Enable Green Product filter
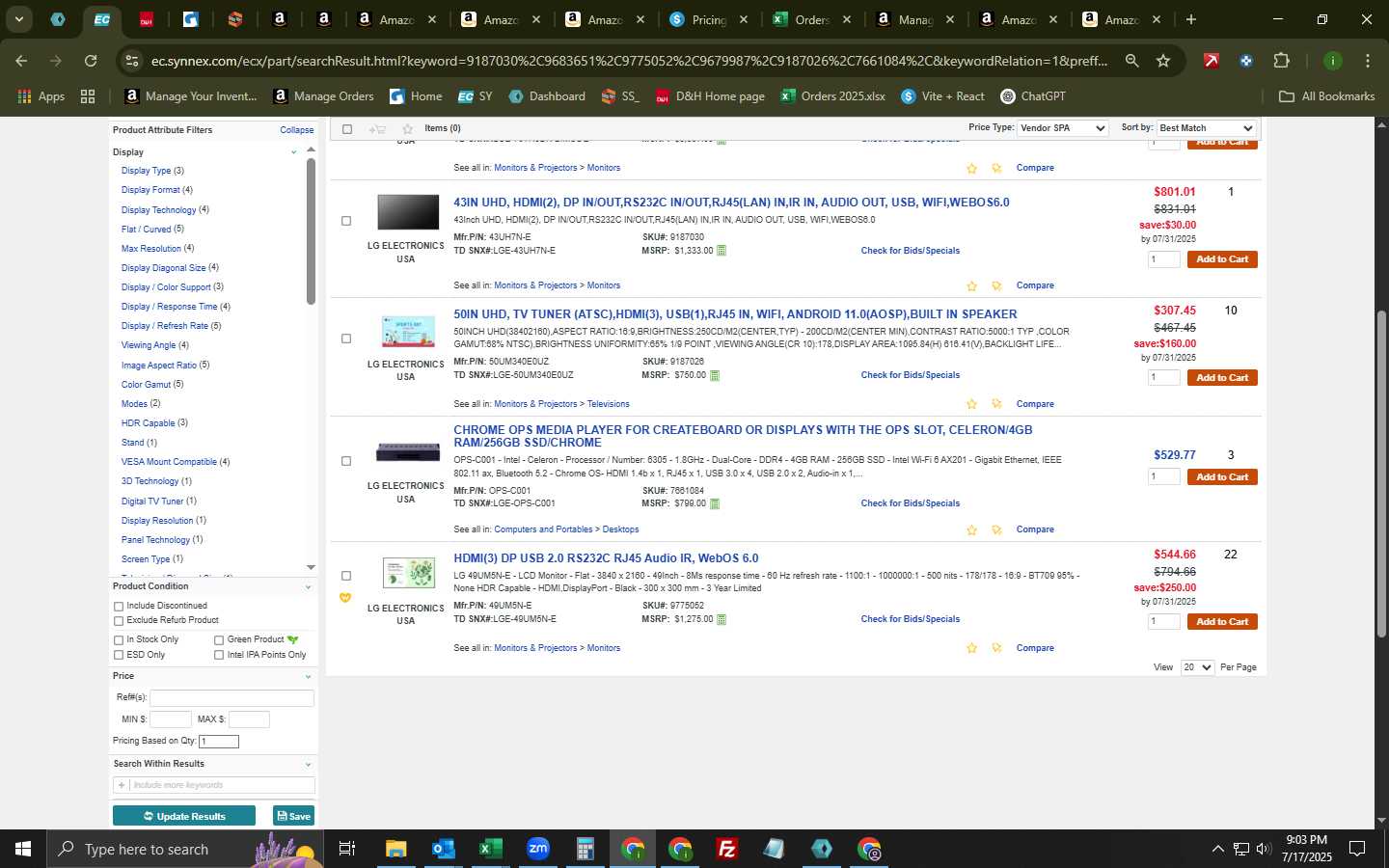This screenshot has height=868, width=1389. pyautogui.click(x=219, y=640)
